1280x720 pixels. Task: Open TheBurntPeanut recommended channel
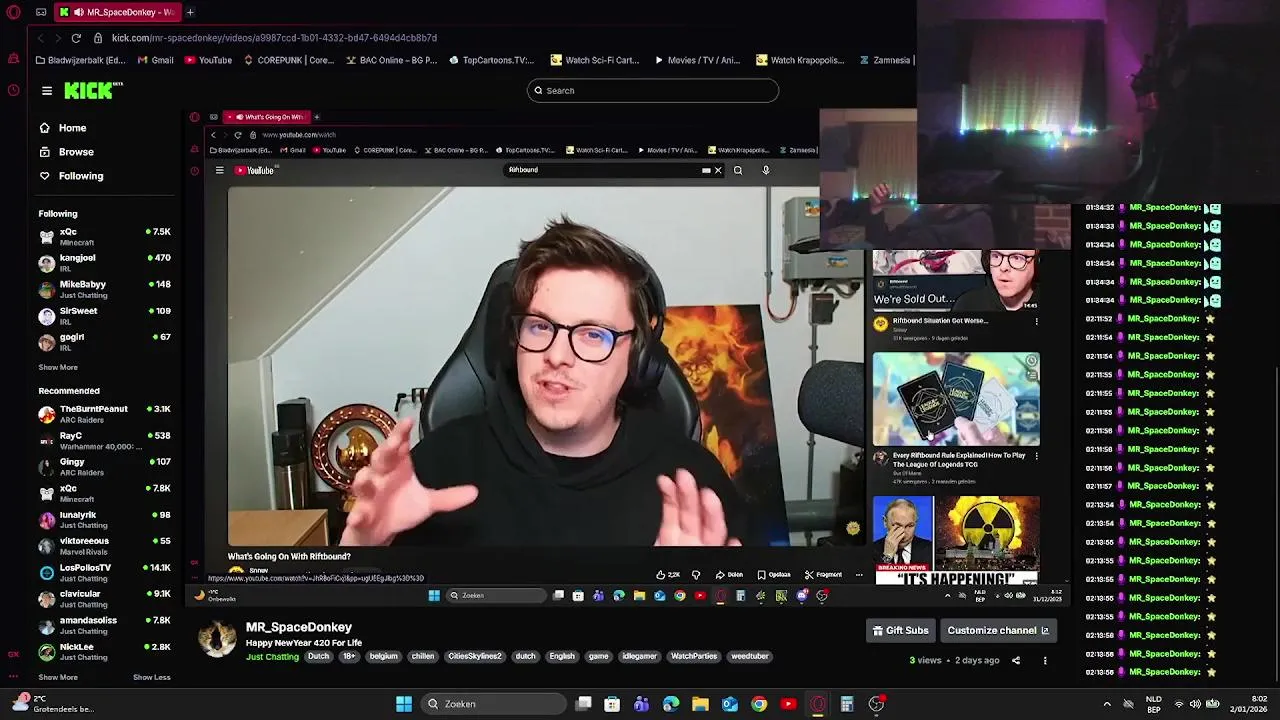coord(104,414)
